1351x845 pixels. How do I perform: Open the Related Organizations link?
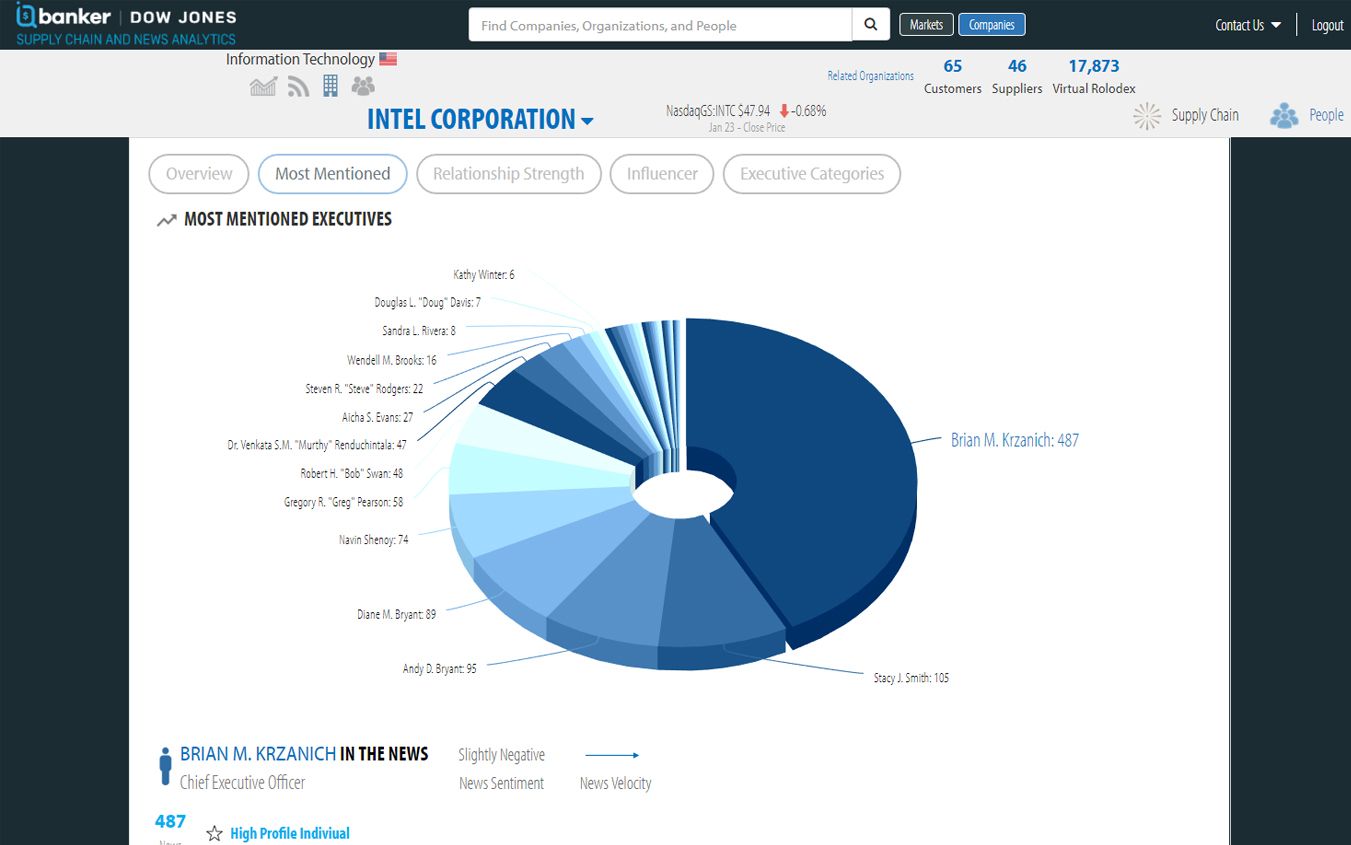[x=870, y=76]
